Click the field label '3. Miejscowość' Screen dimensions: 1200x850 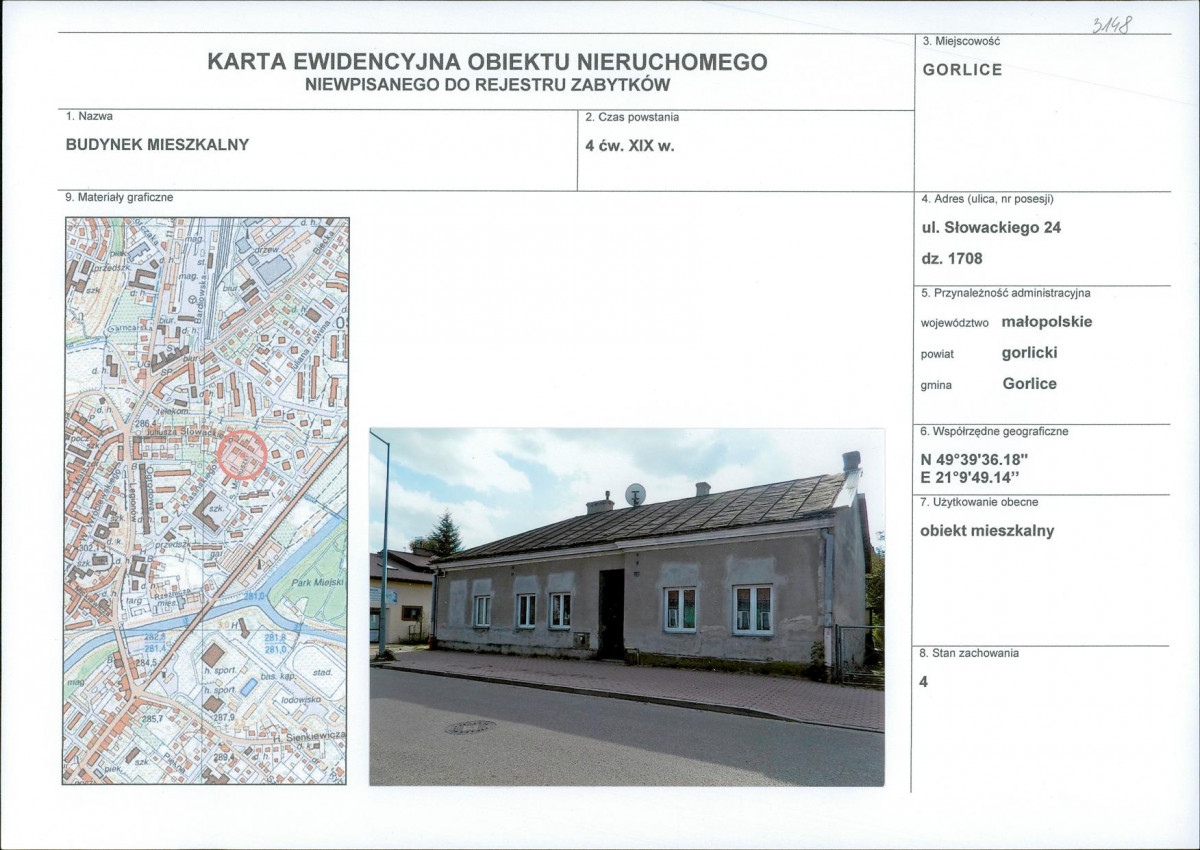(x=960, y=41)
